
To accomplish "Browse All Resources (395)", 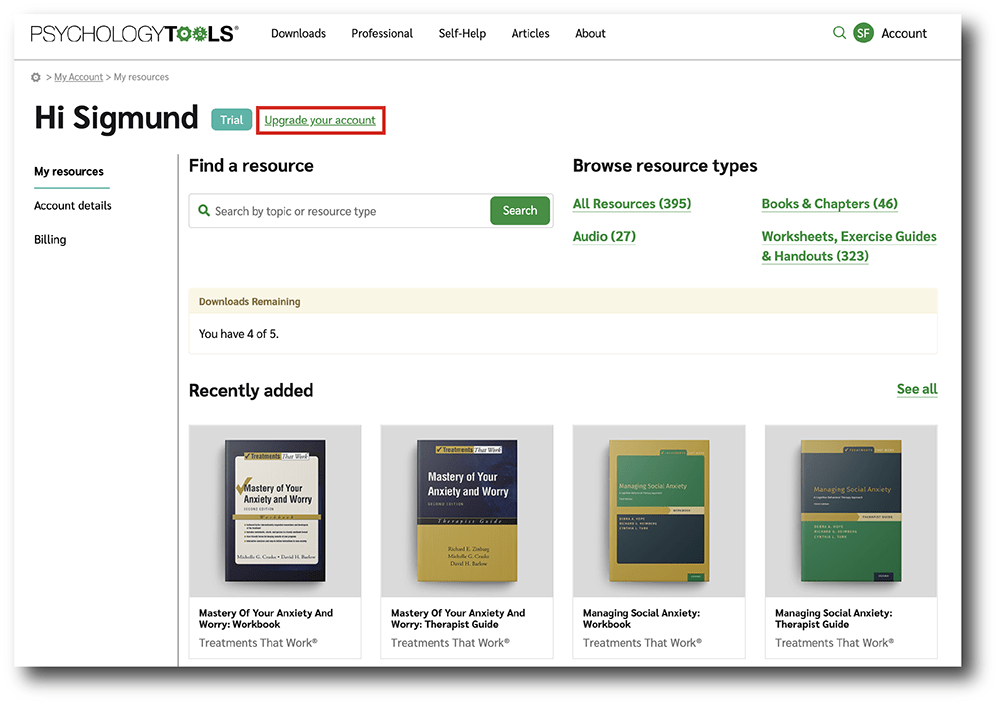I will [x=632, y=204].
